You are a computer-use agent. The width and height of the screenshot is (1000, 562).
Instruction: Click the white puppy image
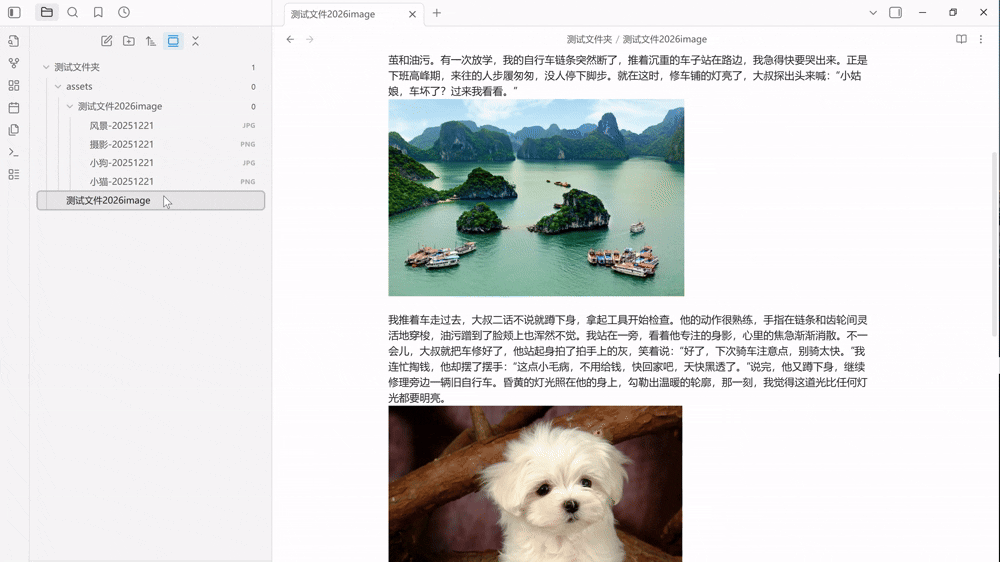[x=535, y=484]
